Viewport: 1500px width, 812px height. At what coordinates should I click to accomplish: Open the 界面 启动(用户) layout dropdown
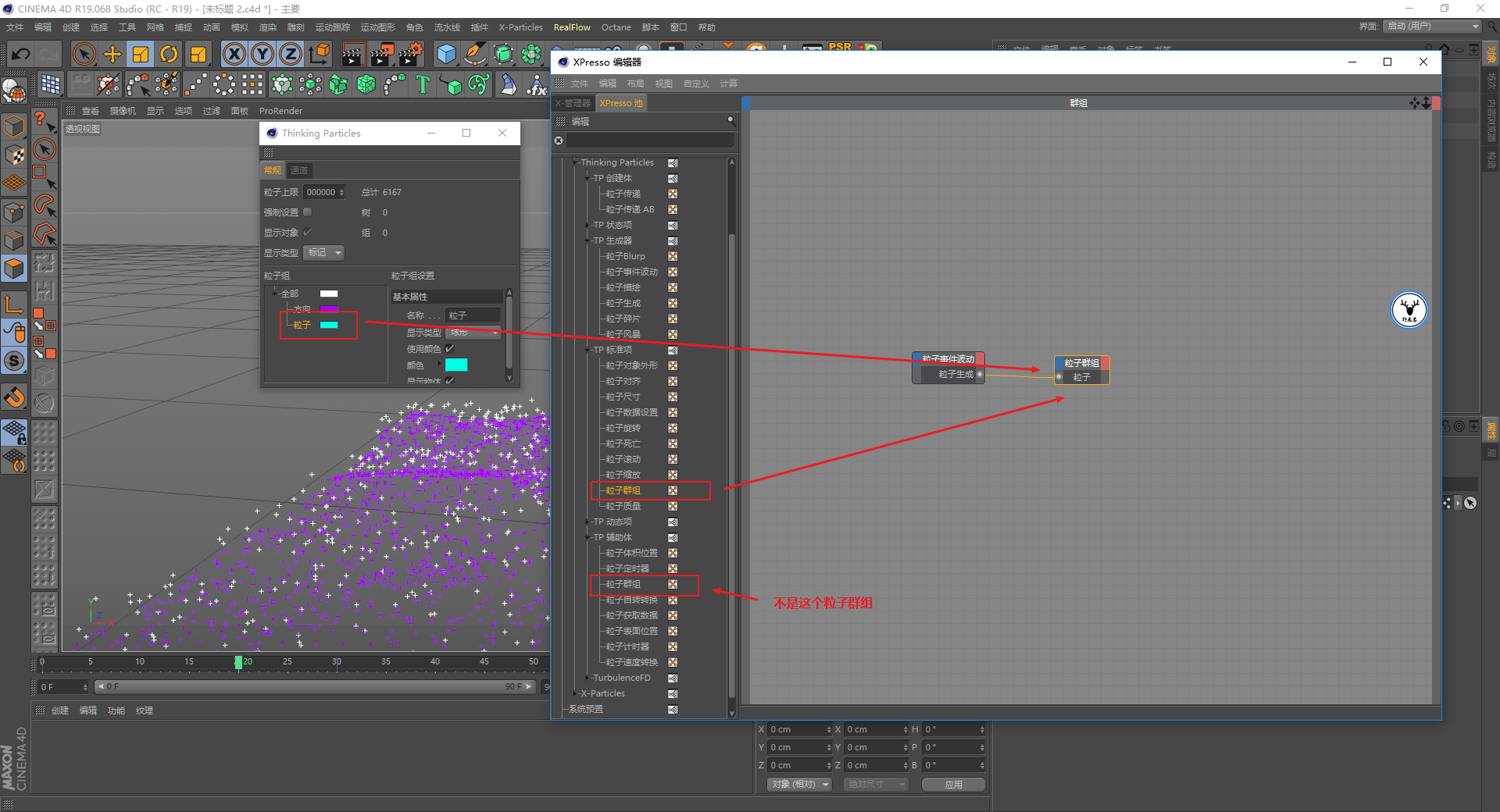click(1432, 27)
